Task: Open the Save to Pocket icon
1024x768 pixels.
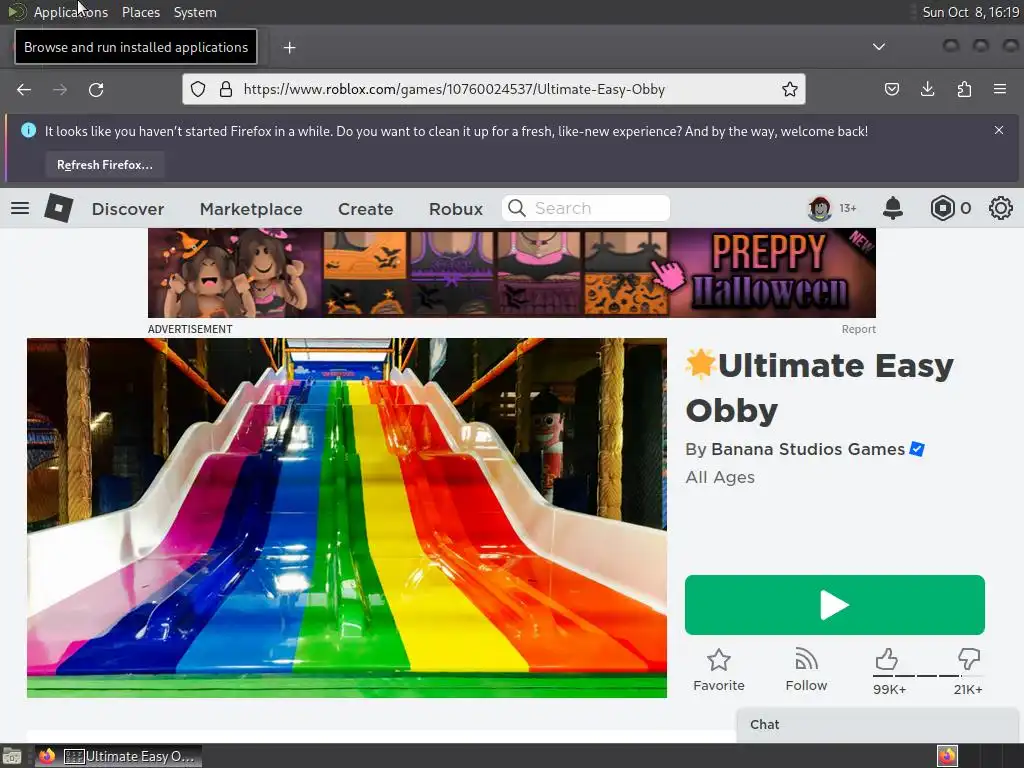Action: coord(891,89)
